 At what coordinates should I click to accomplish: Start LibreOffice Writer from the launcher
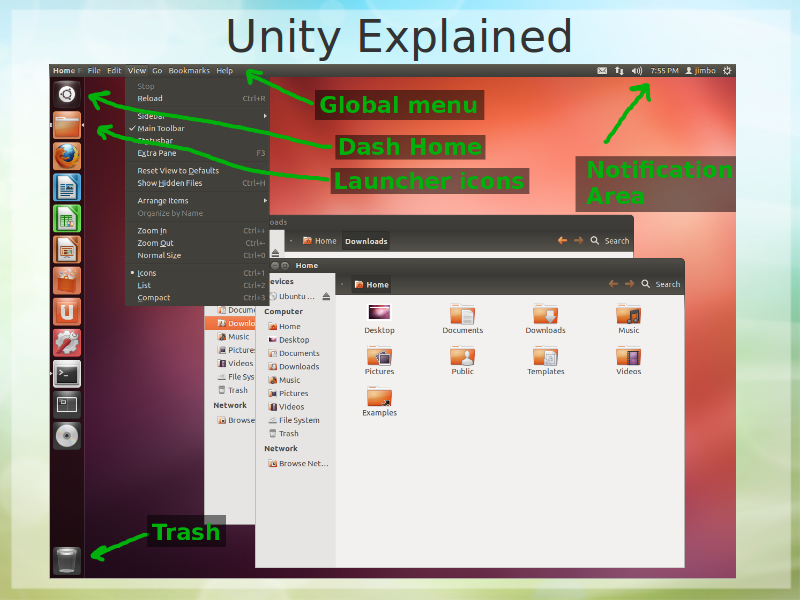click(x=67, y=187)
